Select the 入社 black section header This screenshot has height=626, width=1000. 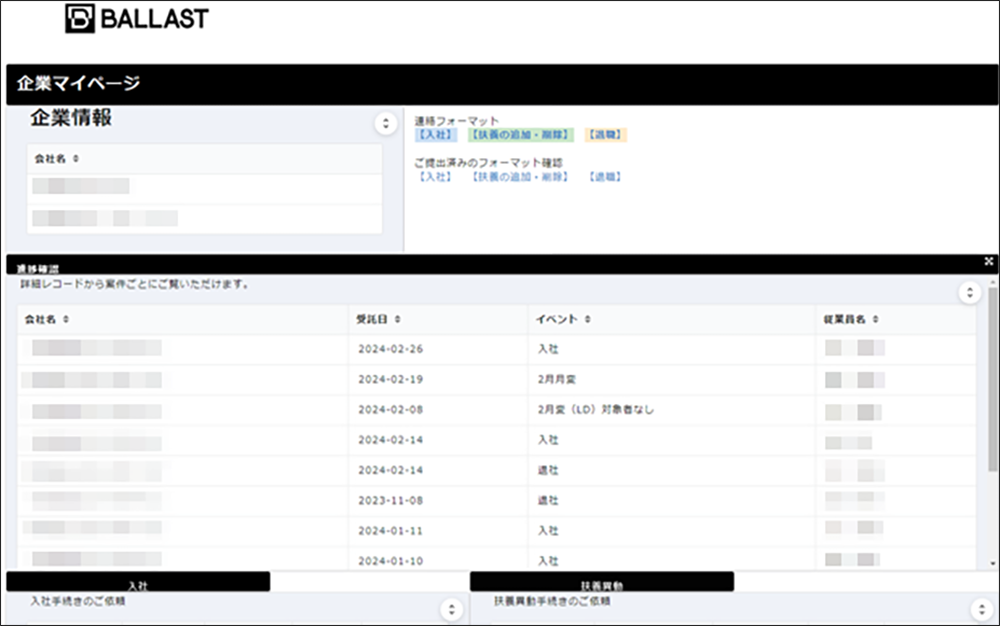click(x=138, y=582)
